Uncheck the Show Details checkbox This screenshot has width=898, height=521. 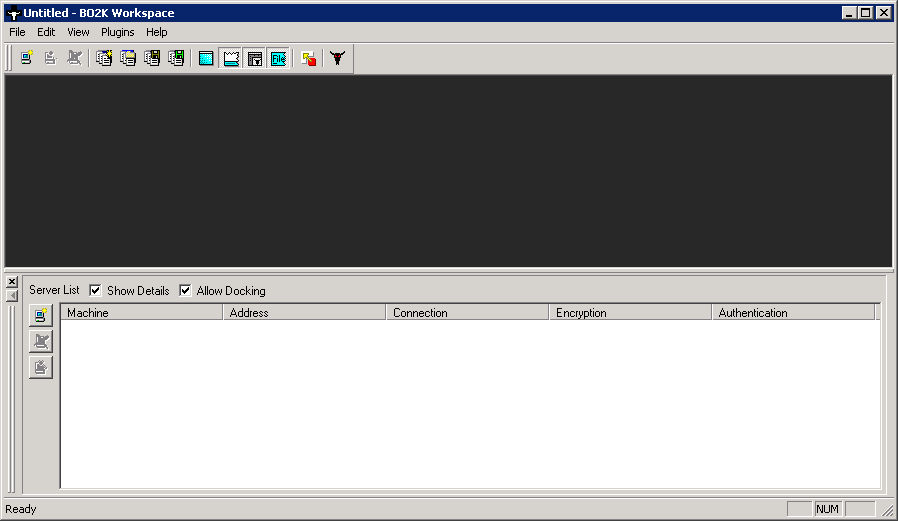[96, 291]
